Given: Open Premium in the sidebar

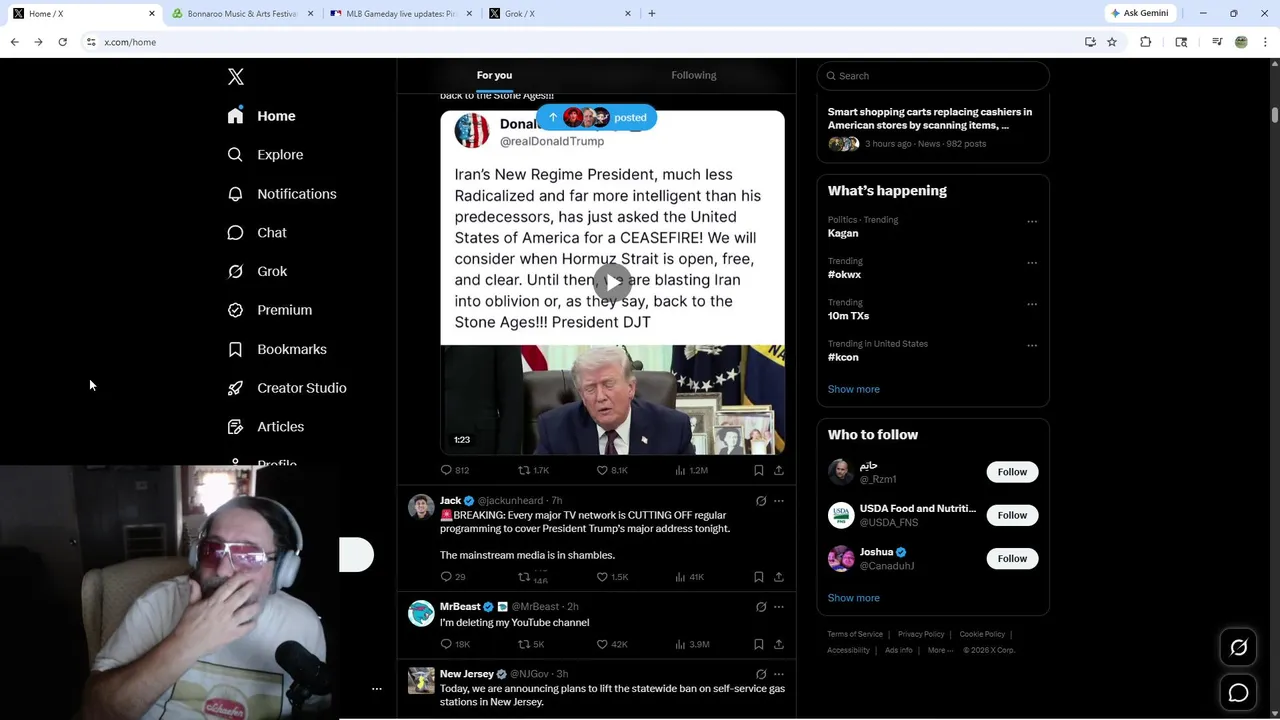Looking at the screenshot, I should 270,310.
